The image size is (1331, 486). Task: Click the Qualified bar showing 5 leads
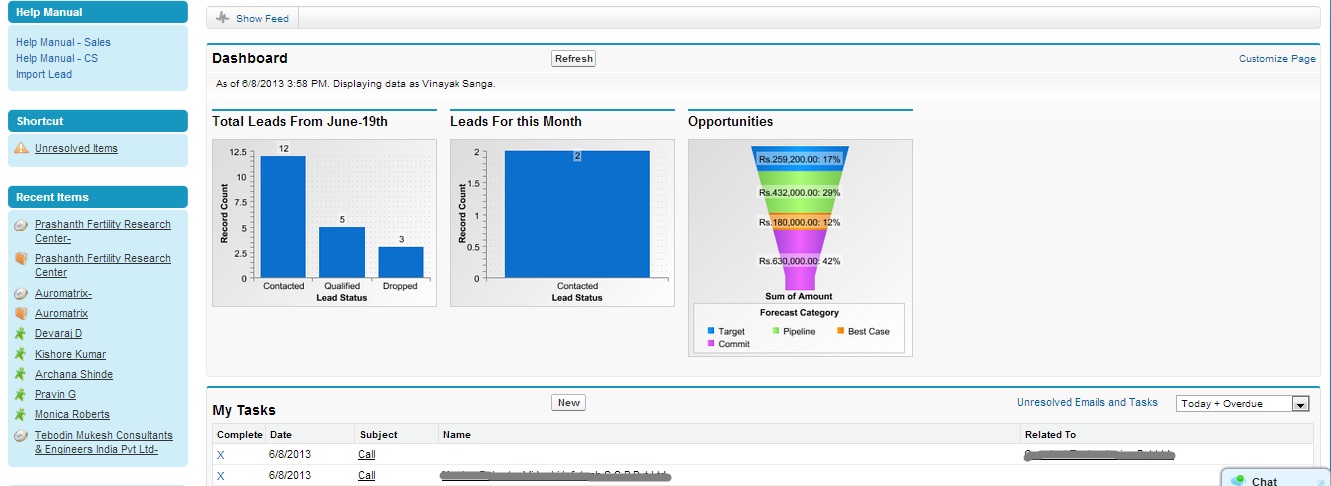(342, 252)
